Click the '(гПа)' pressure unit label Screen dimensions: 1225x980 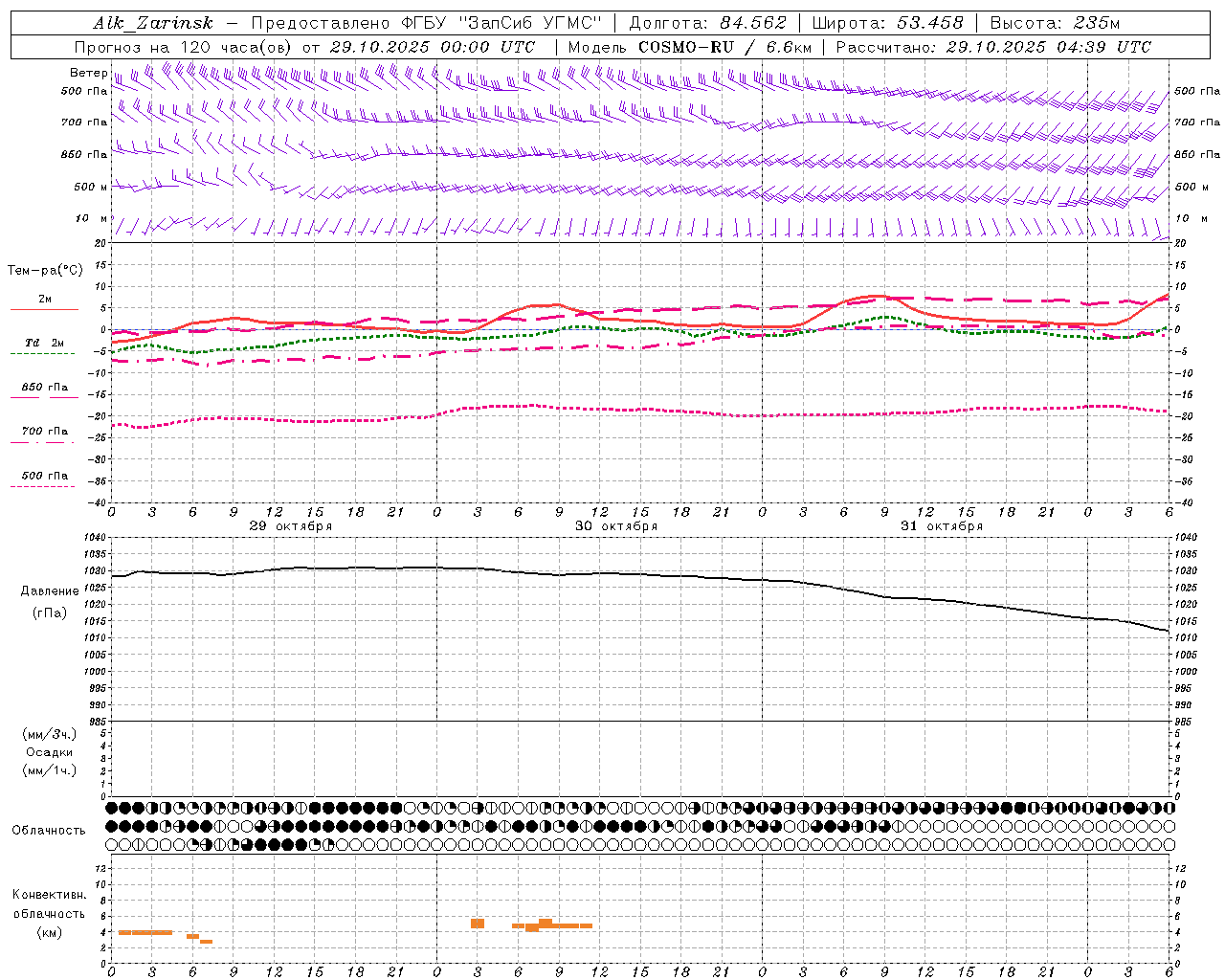click(x=50, y=613)
